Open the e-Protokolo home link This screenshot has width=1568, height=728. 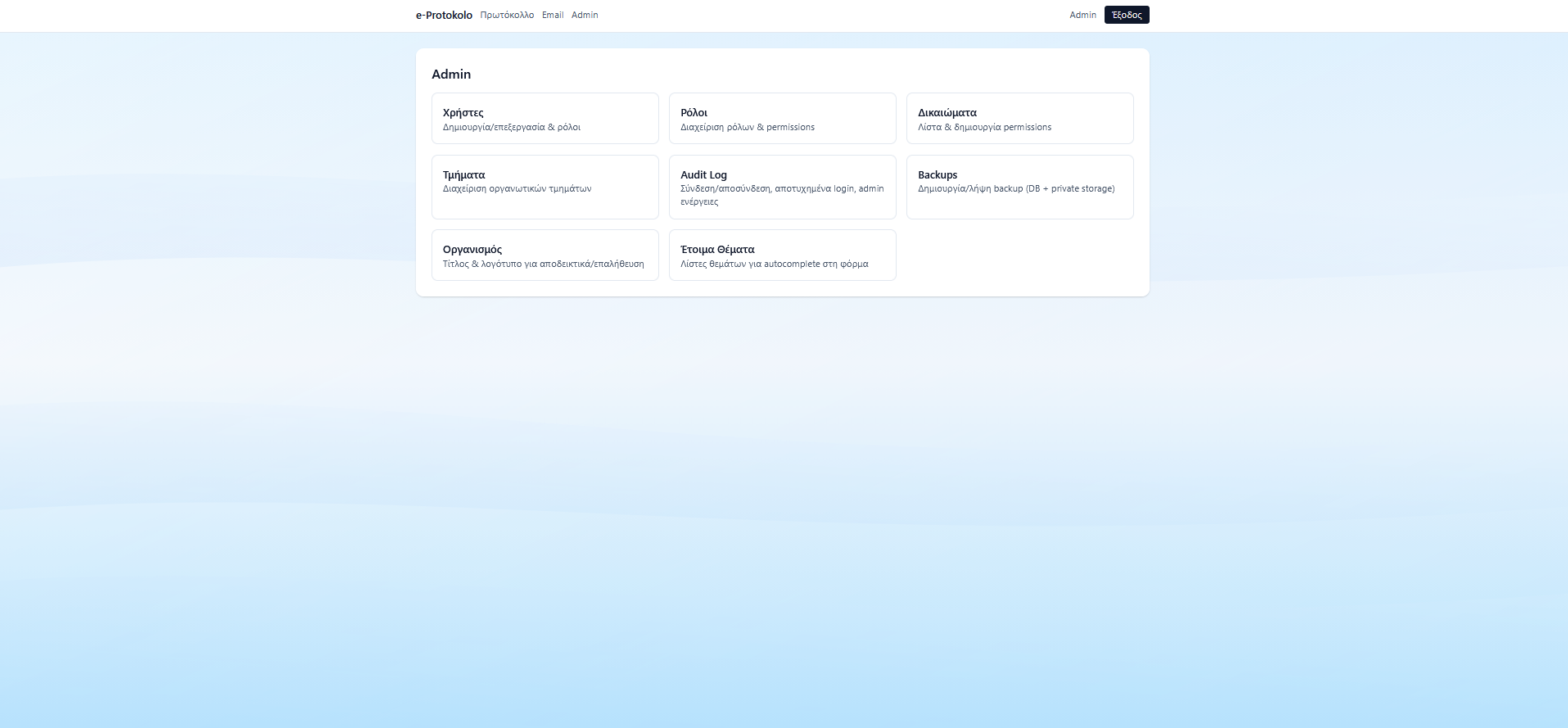tap(444, 15)
